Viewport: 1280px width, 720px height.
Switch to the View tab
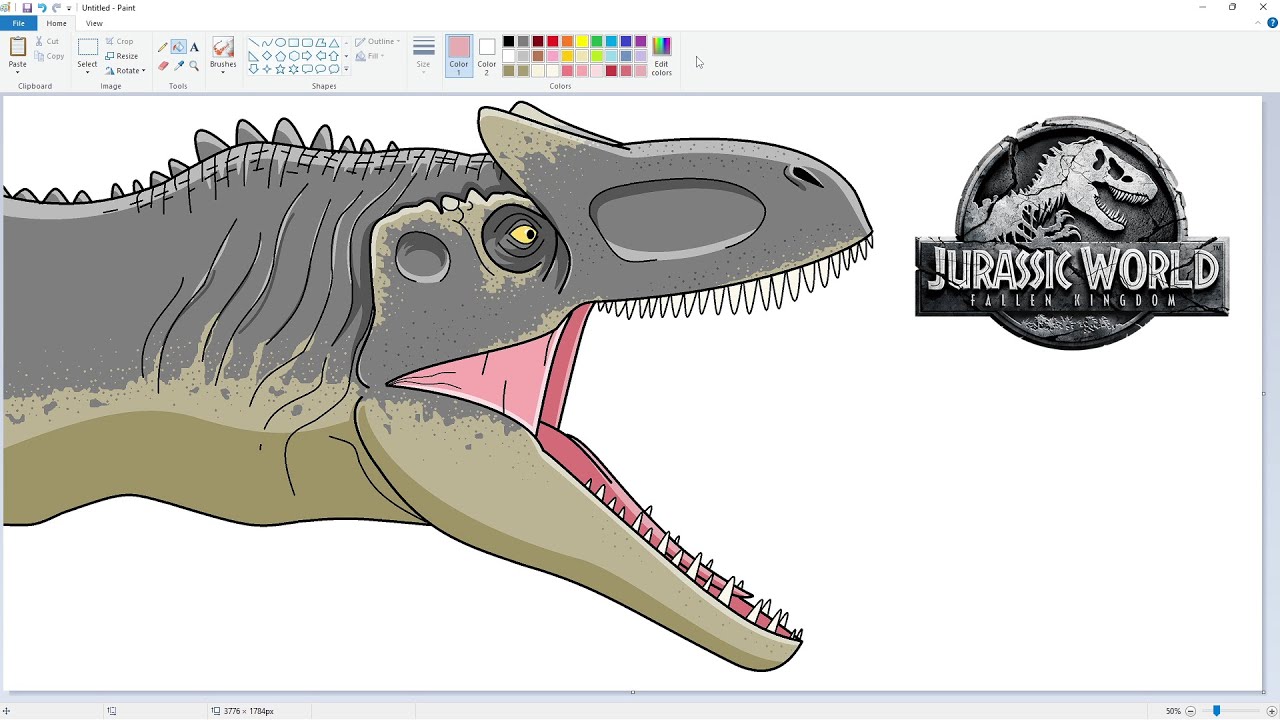click(94, 23)
